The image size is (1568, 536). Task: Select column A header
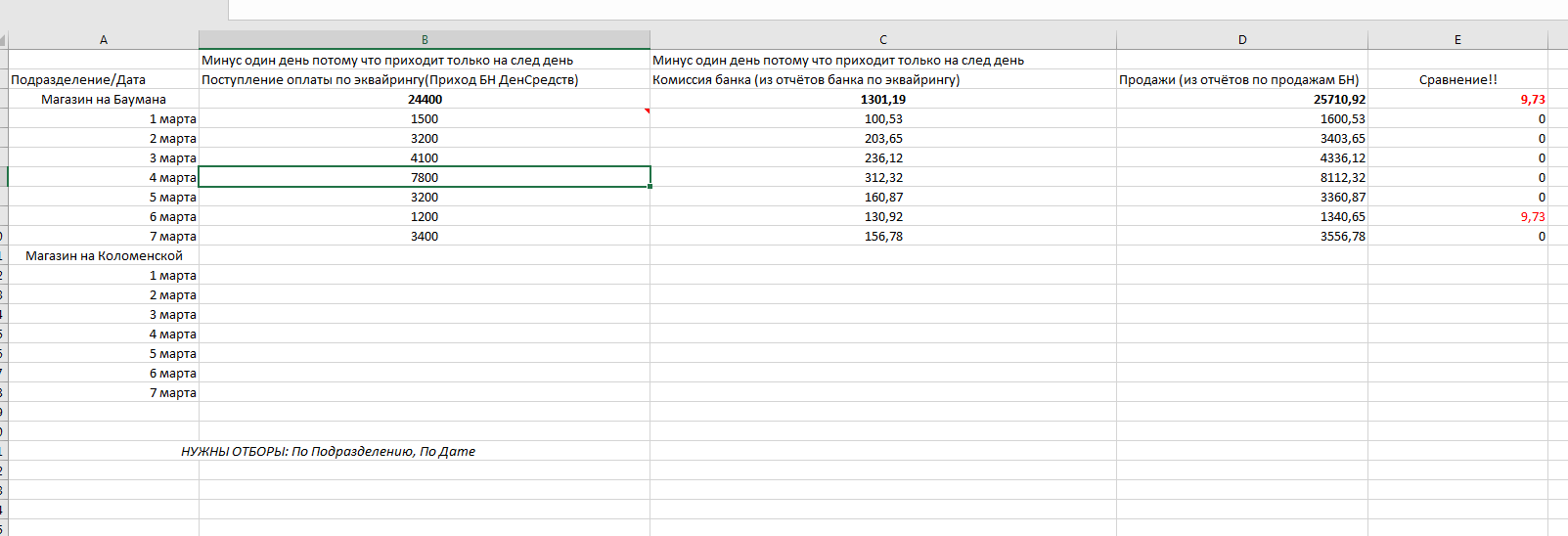pos(104,40)
